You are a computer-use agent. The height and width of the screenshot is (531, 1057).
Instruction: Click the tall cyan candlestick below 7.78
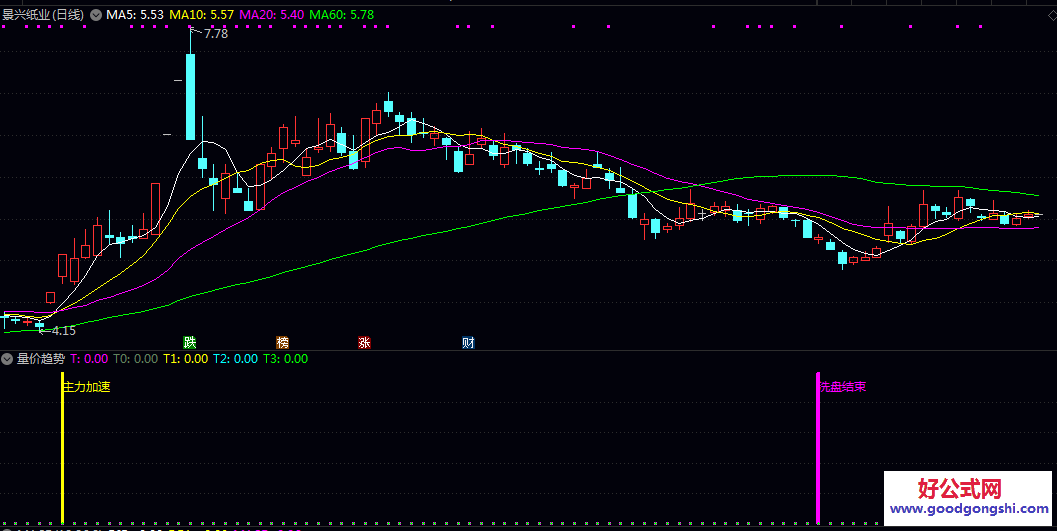pos(190,96)
